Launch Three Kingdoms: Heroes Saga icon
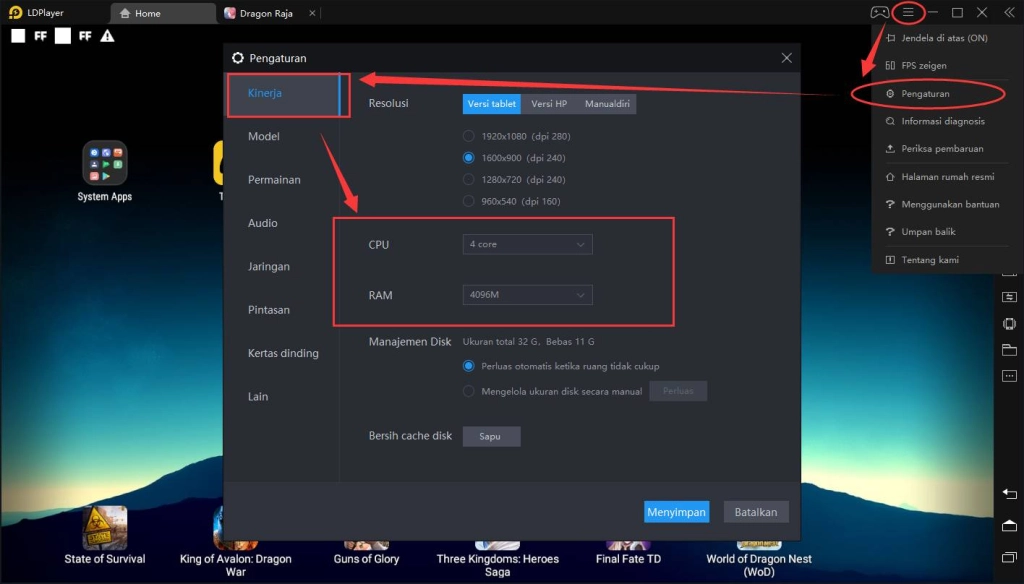The width and height of the screenshot is (1024, 584). (497, 544)
